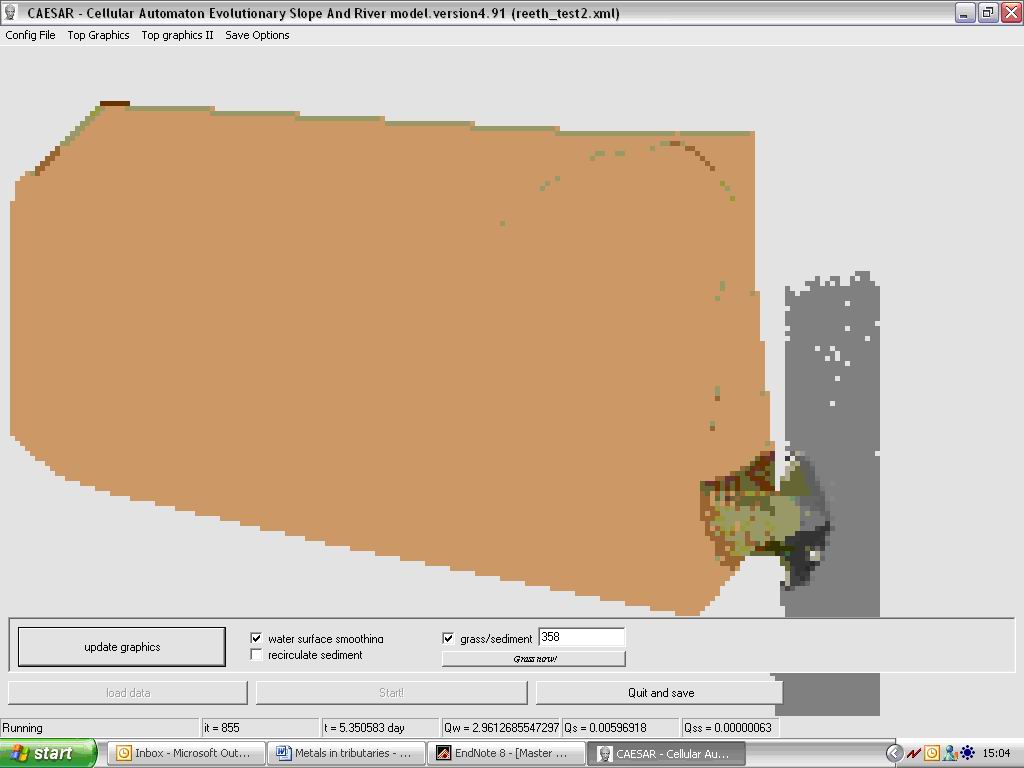Click the two-person messenger tray icon
Image resolution: width=1024 pixels, height=768 pixels.
pyautogui.click(x=950, y=754)
